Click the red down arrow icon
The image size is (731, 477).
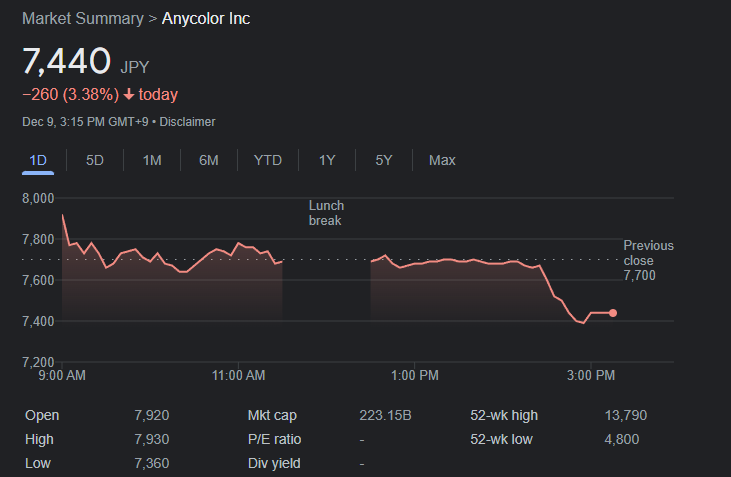pos(129,95)
